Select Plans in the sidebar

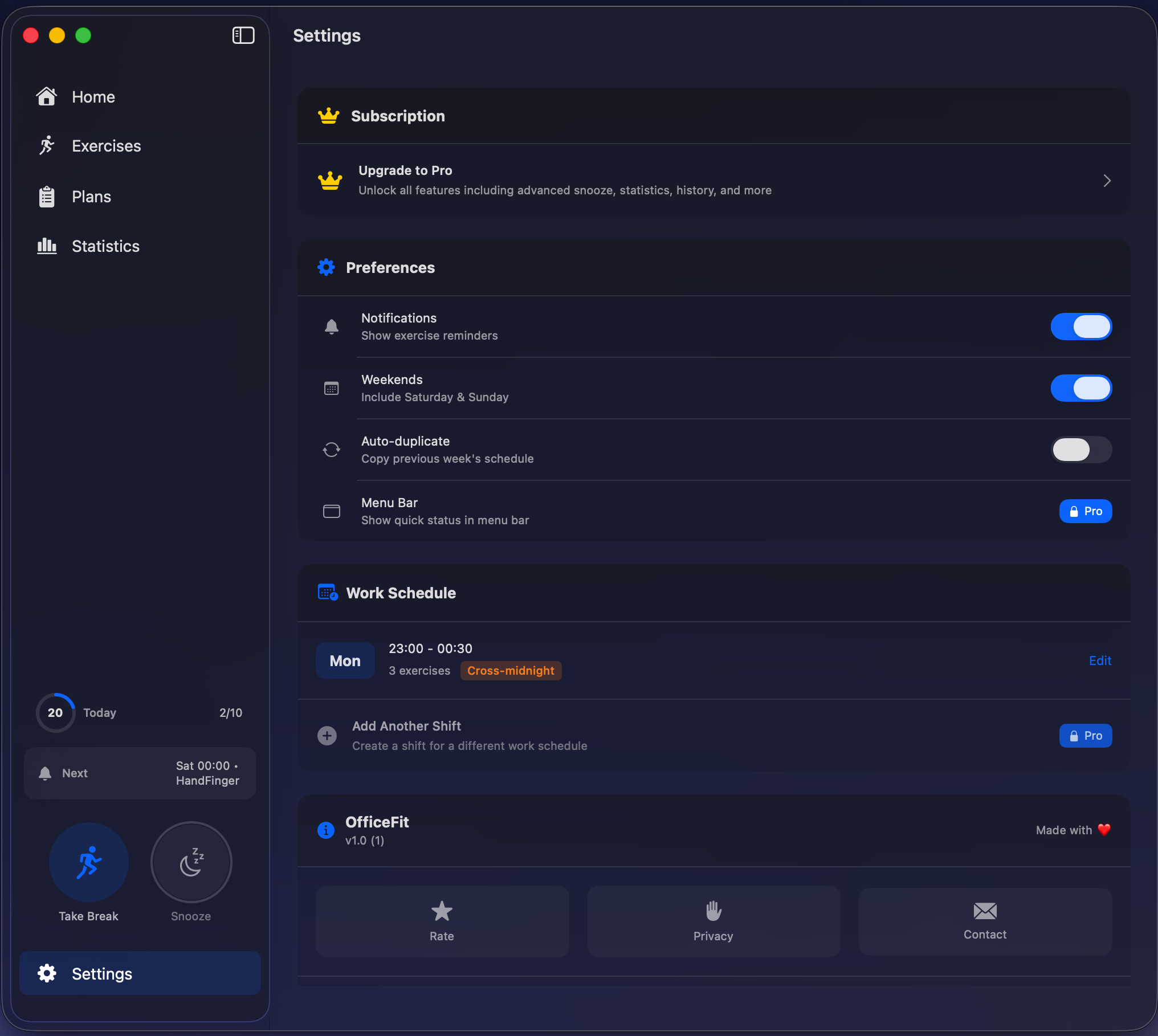pyautogui.click(x=91, y=197)
